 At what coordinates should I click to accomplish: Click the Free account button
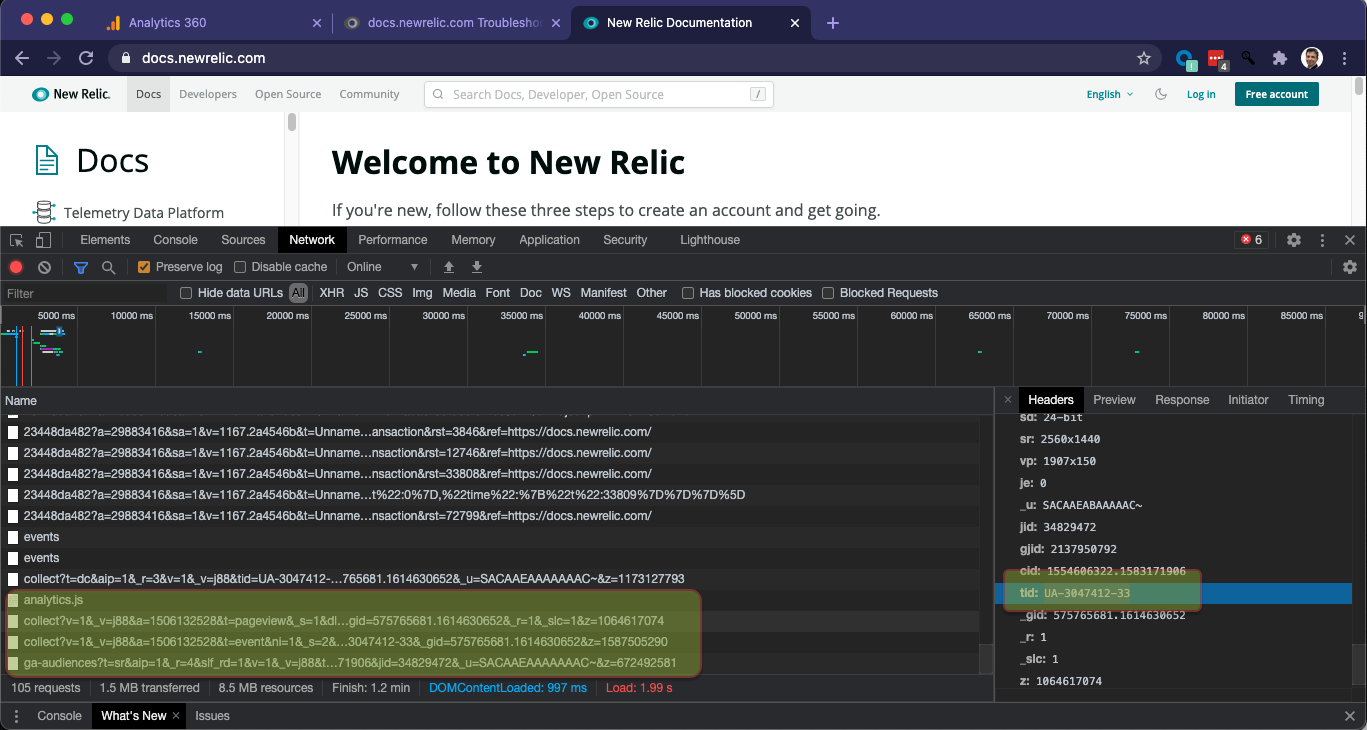pyautogui.click(x=1276, y=94)
